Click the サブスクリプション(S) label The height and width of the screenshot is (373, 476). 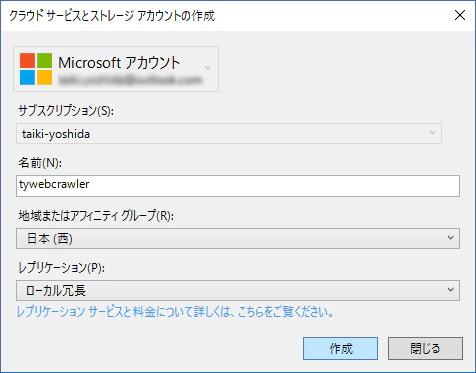[66, 110]
